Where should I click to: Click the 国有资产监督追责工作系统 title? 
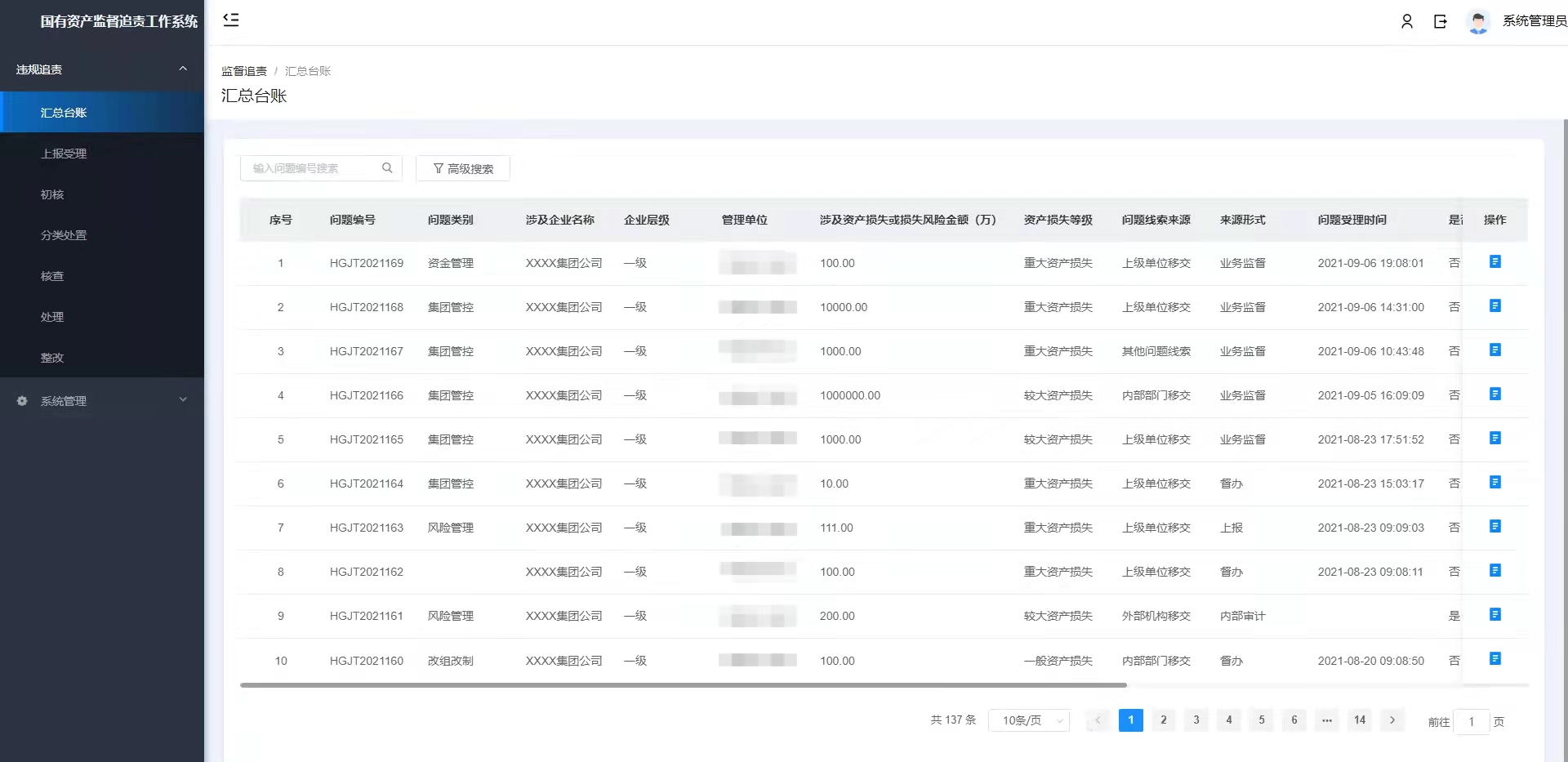pos(119,21)
